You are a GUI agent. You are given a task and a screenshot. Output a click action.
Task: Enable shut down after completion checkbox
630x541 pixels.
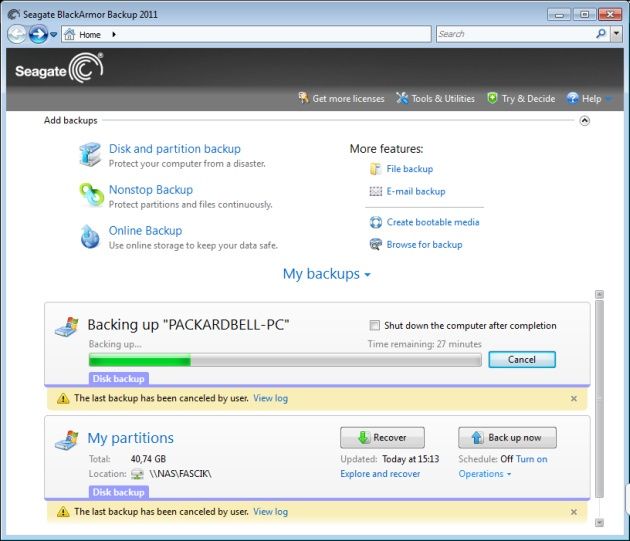coord(374,325)
